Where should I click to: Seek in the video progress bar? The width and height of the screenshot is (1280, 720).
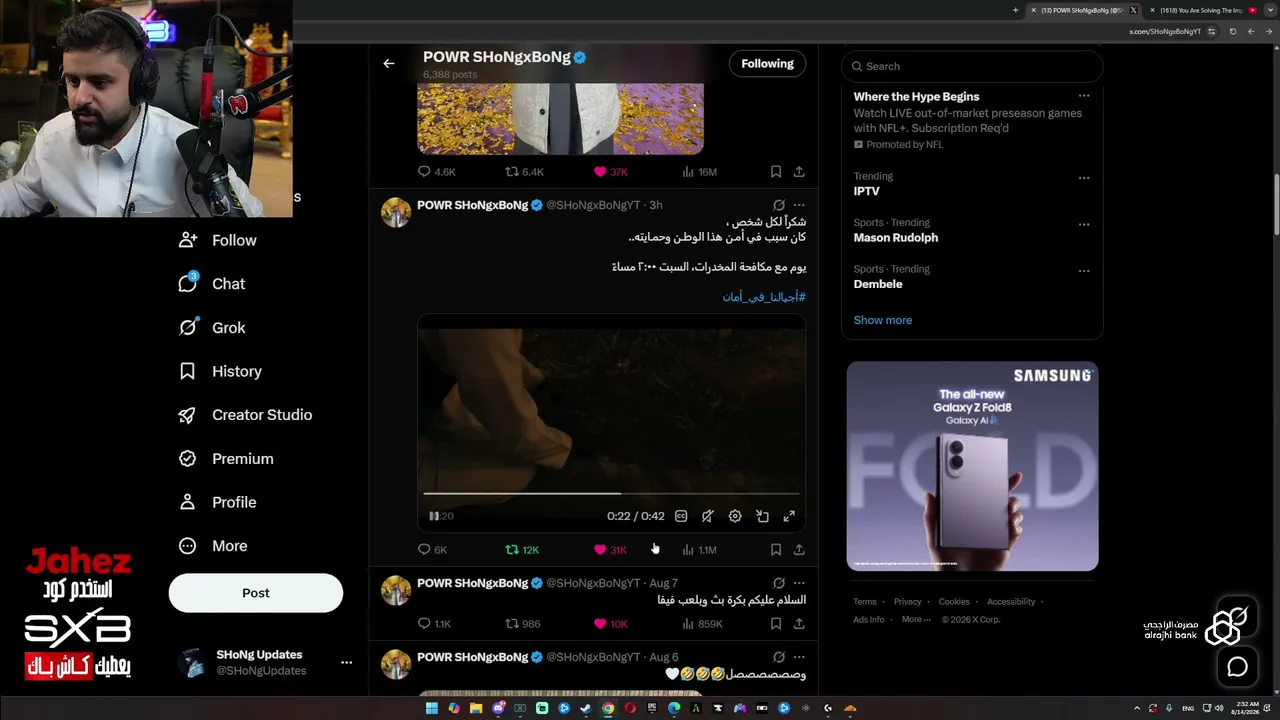(x=611, y=493)
